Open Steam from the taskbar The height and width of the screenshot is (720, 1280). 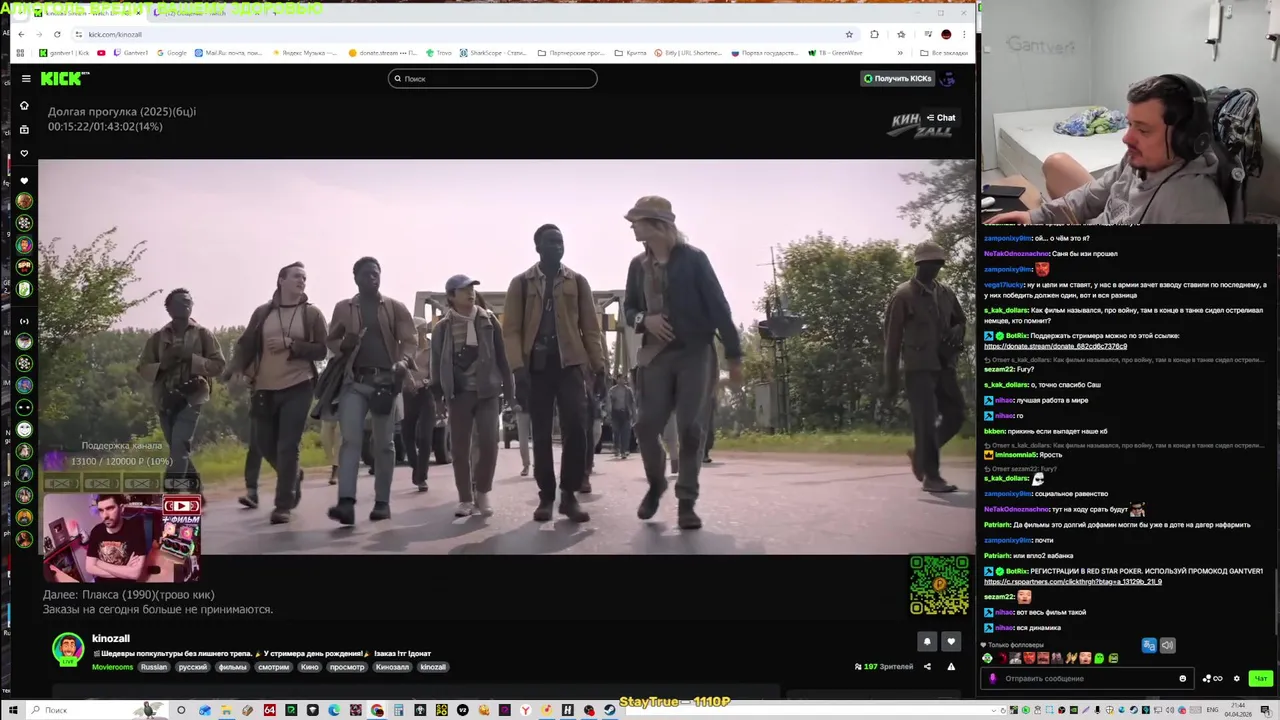coord(610,710)
